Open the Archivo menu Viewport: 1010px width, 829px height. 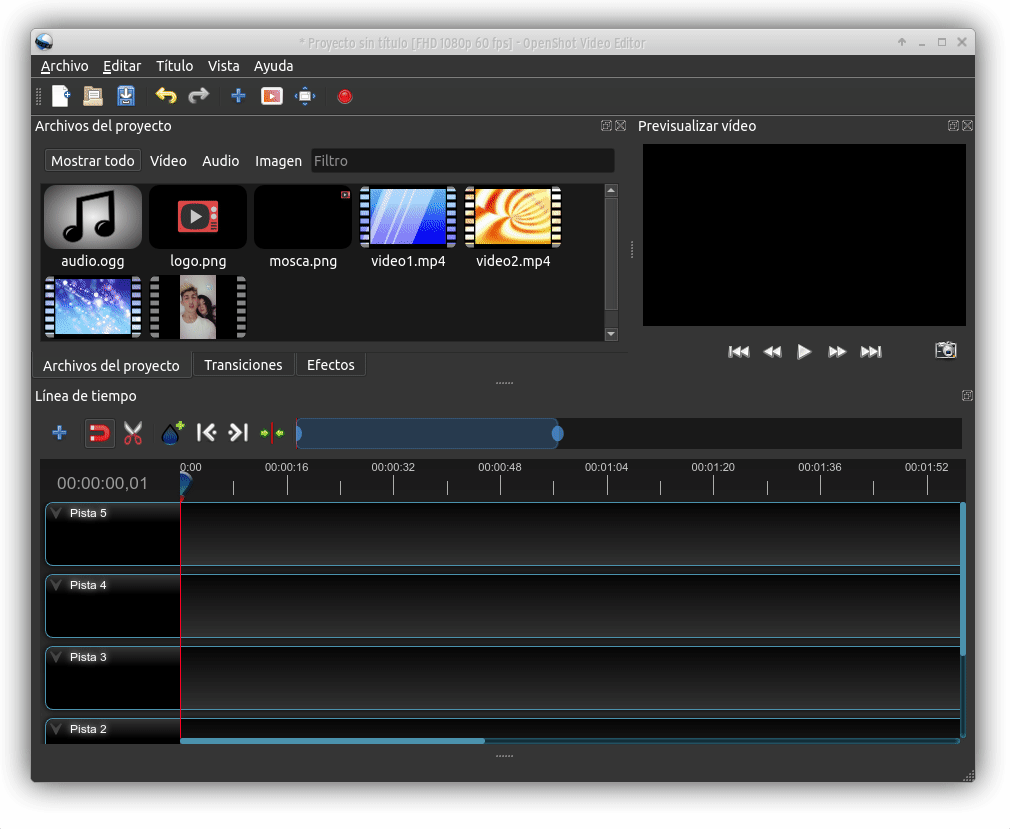pyautogui.click(x=64, y=66)
